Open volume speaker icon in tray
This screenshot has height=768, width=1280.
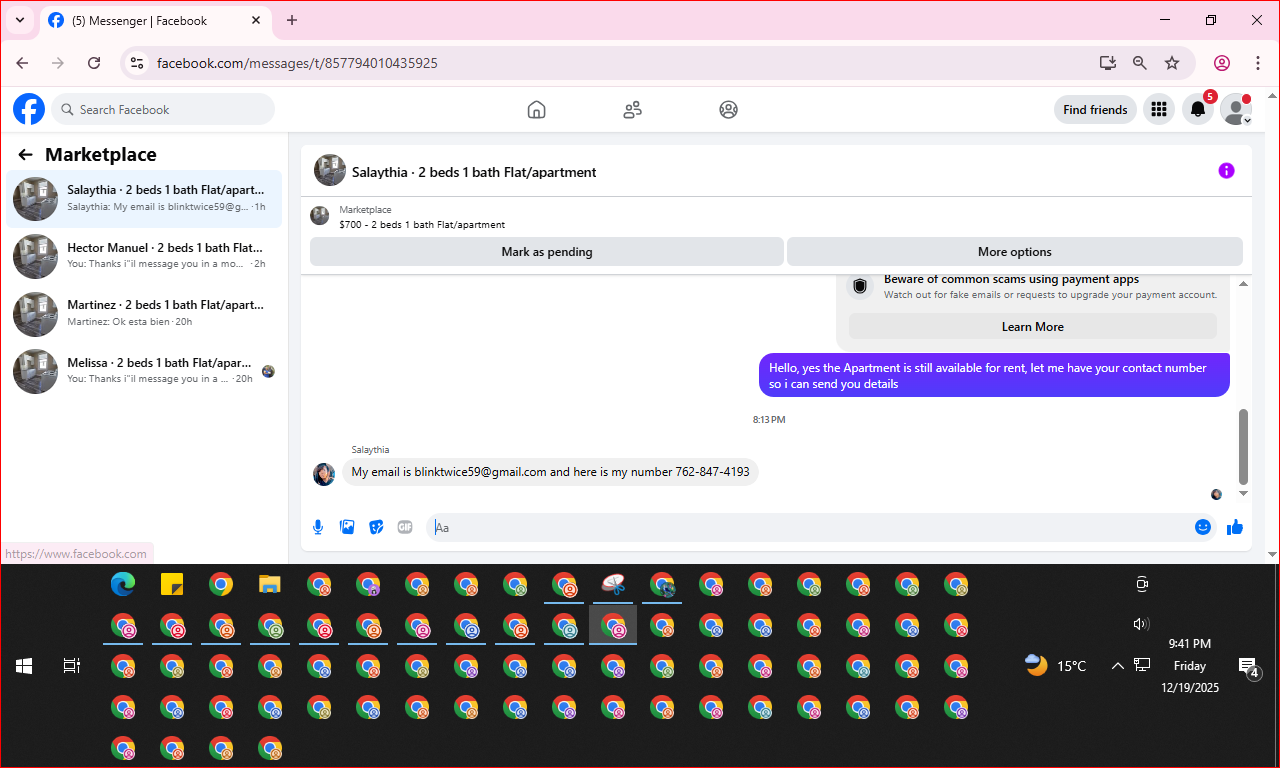tap(1141, 624)
